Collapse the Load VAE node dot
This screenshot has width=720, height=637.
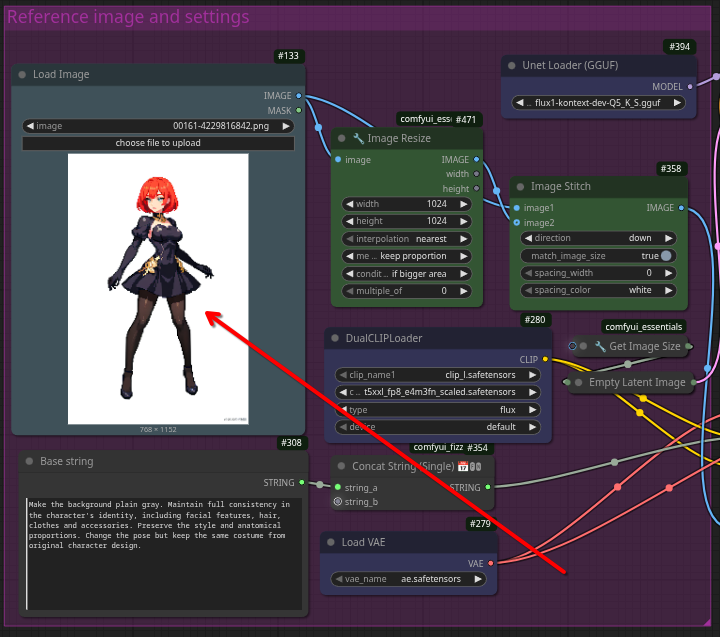point(331,542)
